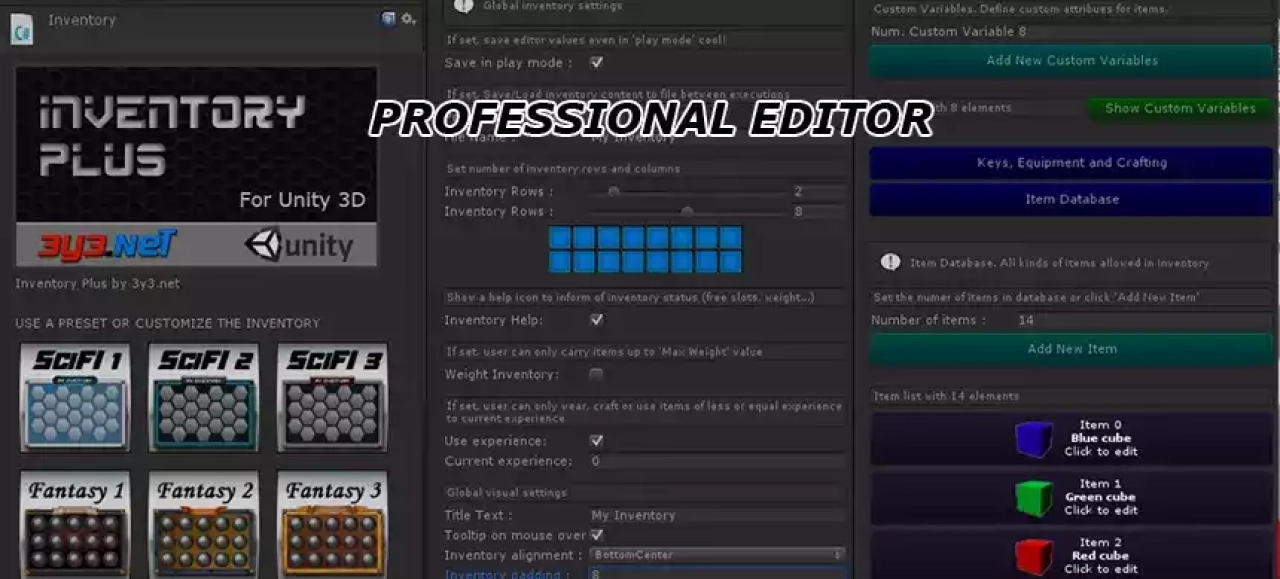This screenshot has height=579, width=1280.
Task: Click the Item Database info bubble icon
Action: 890,262
